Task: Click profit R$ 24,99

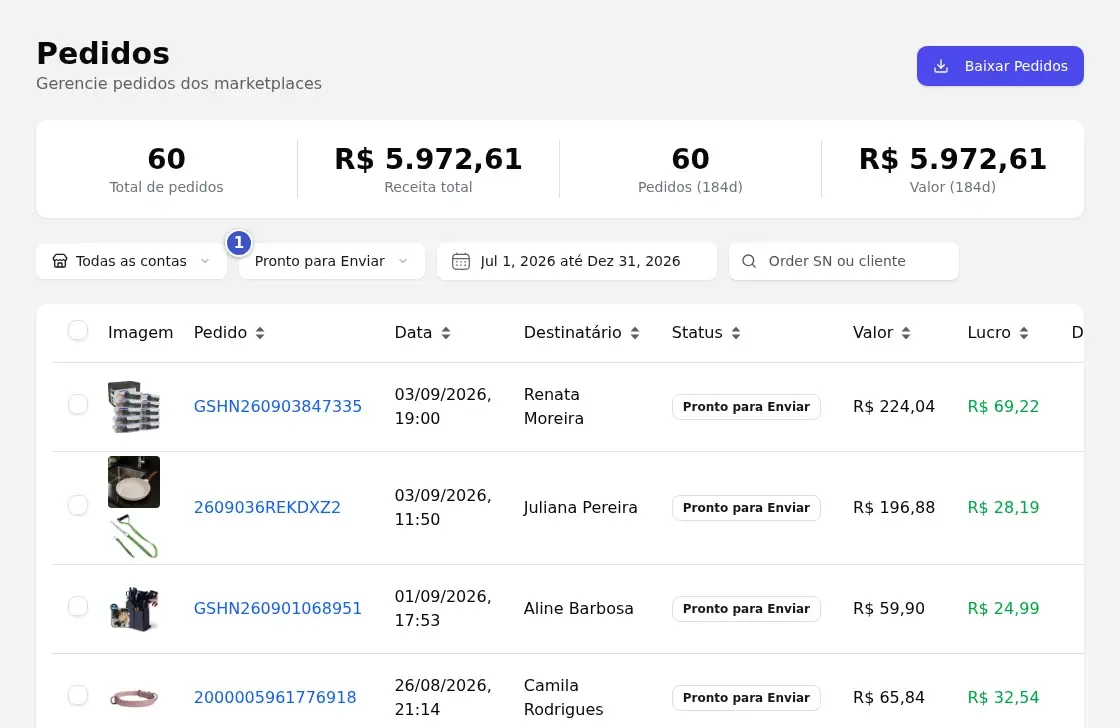Action: point(1003,609)
